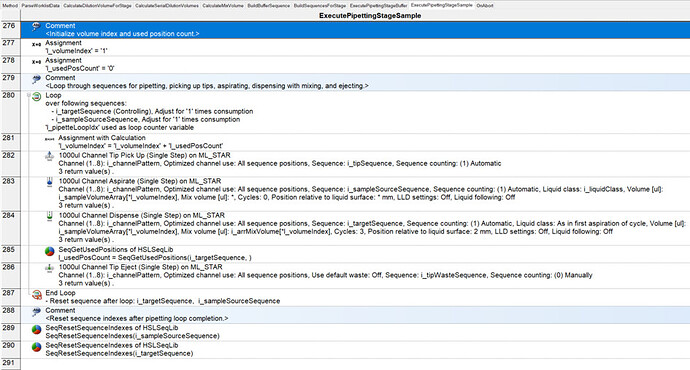690x370 pixels.
Task: Open the ExecutePipettingStageBuffer tab
Action: point(378,6)
